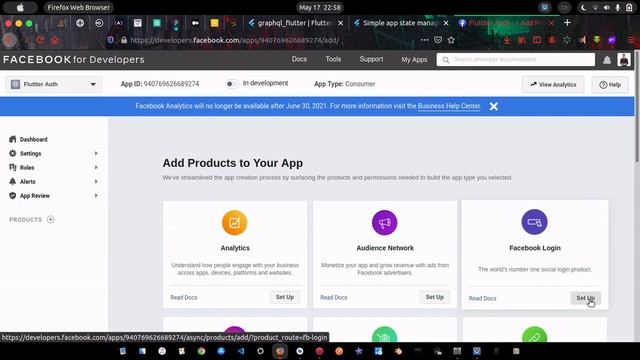The height and width of the screenshot is (360, 640).
Task: Go to My Apps
Action: point(414,60)
